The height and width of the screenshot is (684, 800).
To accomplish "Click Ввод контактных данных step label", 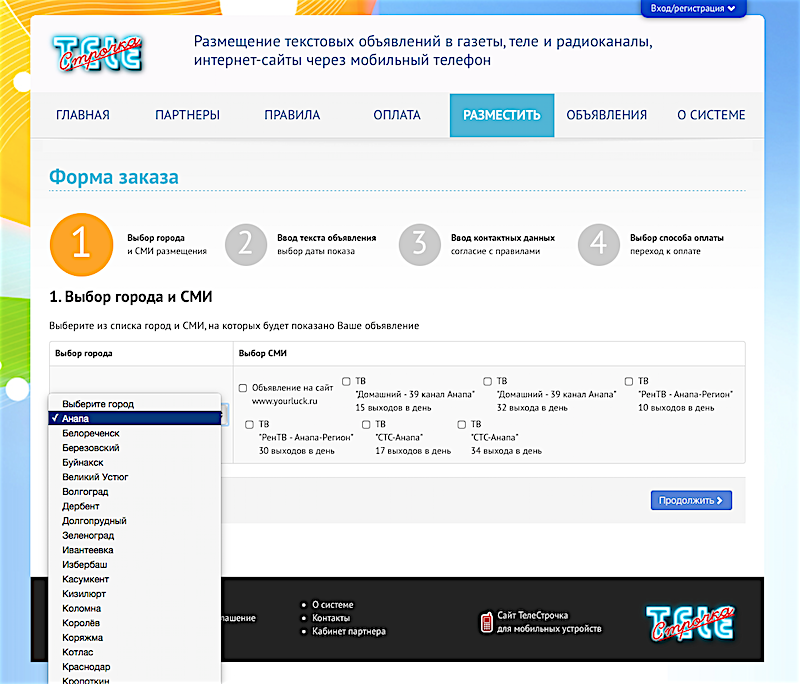I will point(503,238).
